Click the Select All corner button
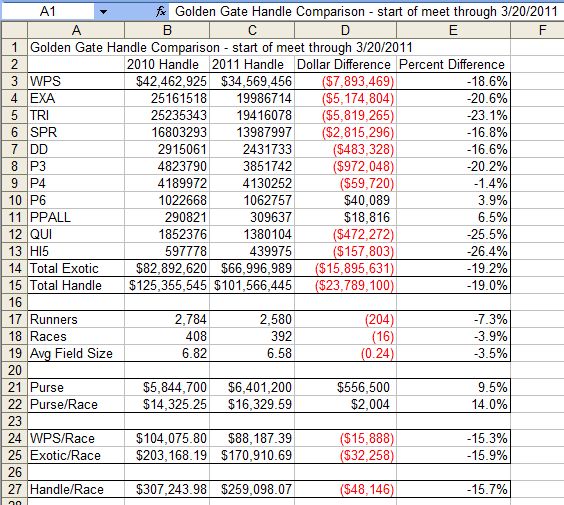564x505 pixels. pos(14,30)
